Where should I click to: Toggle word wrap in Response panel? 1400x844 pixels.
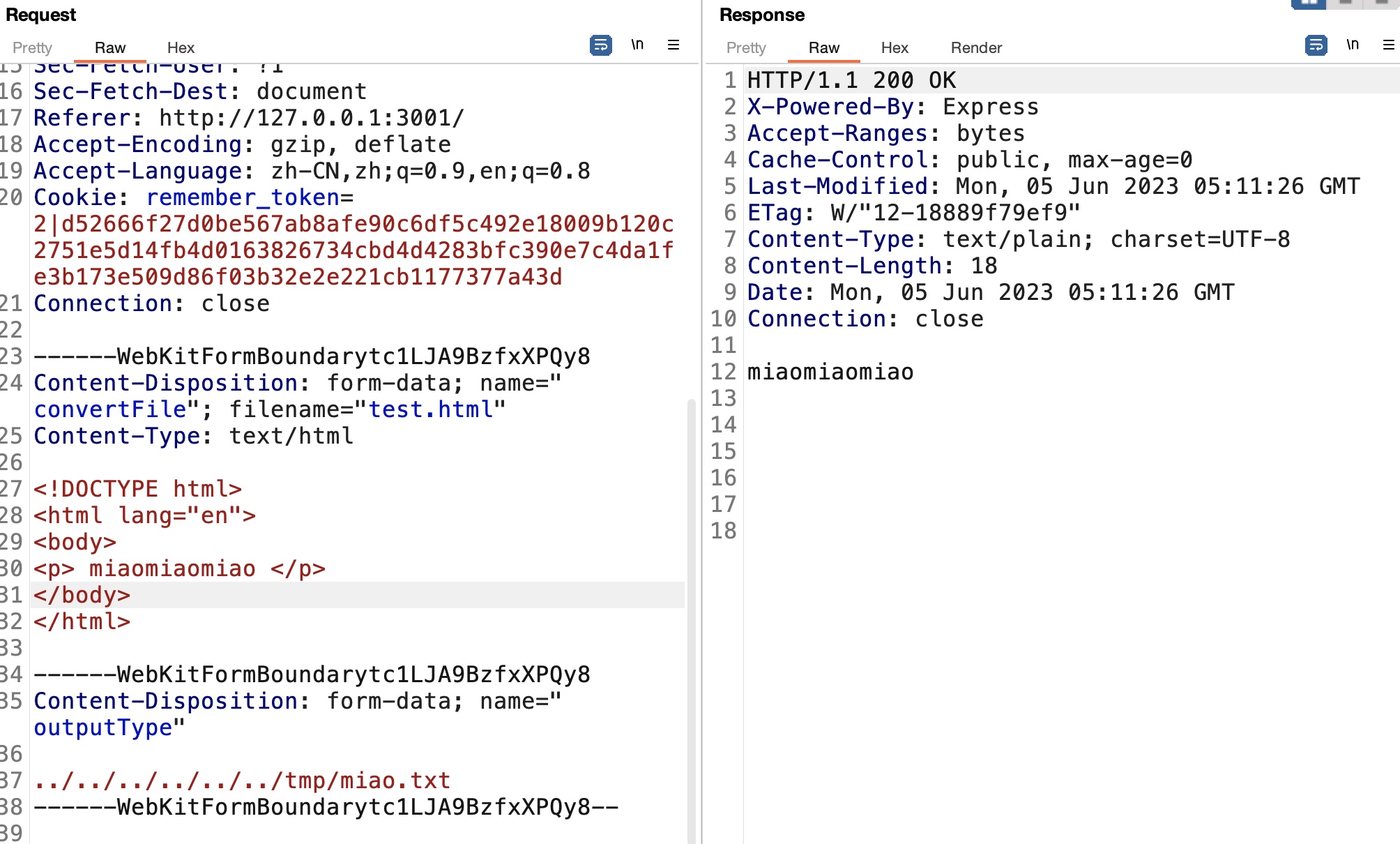click(x=1316, y=45)
